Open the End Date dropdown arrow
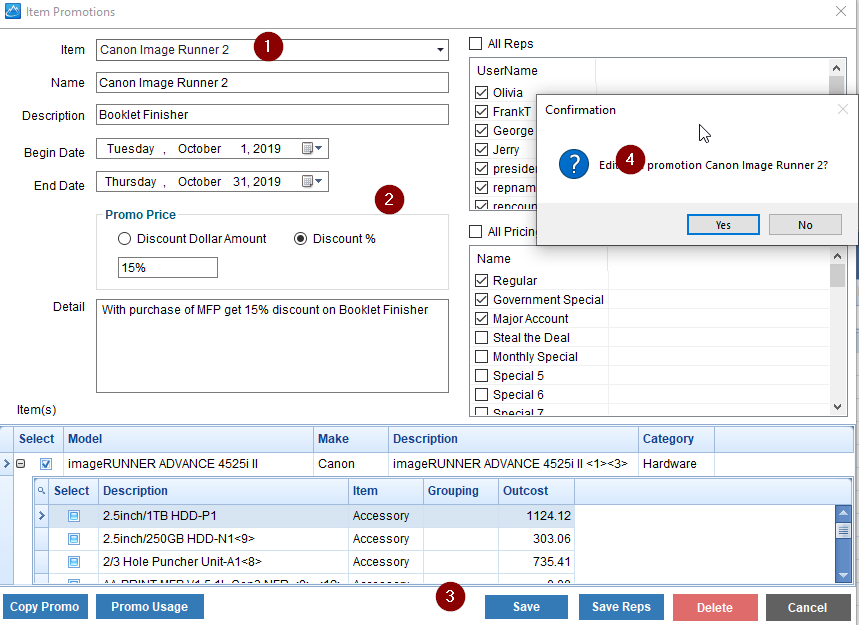Screen dimensions: 859x625 319,181
